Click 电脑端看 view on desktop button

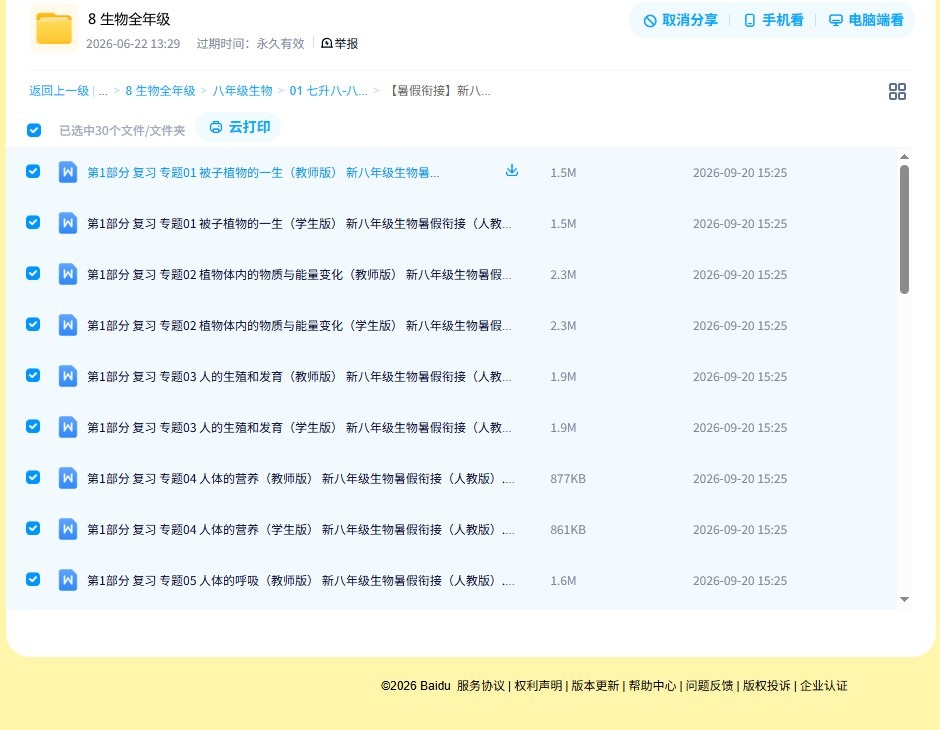866,20
